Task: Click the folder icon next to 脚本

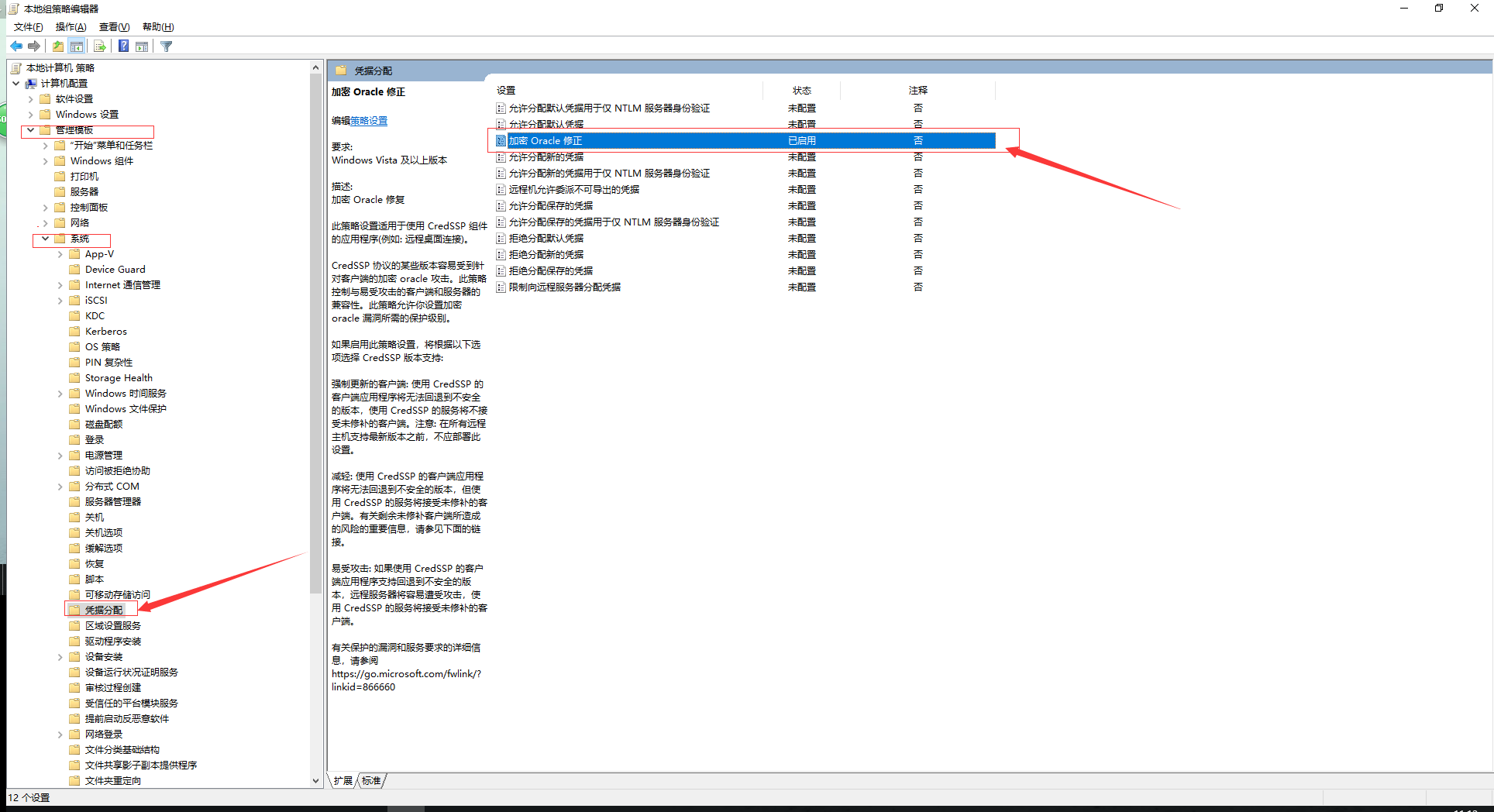Action: point(75,580)
